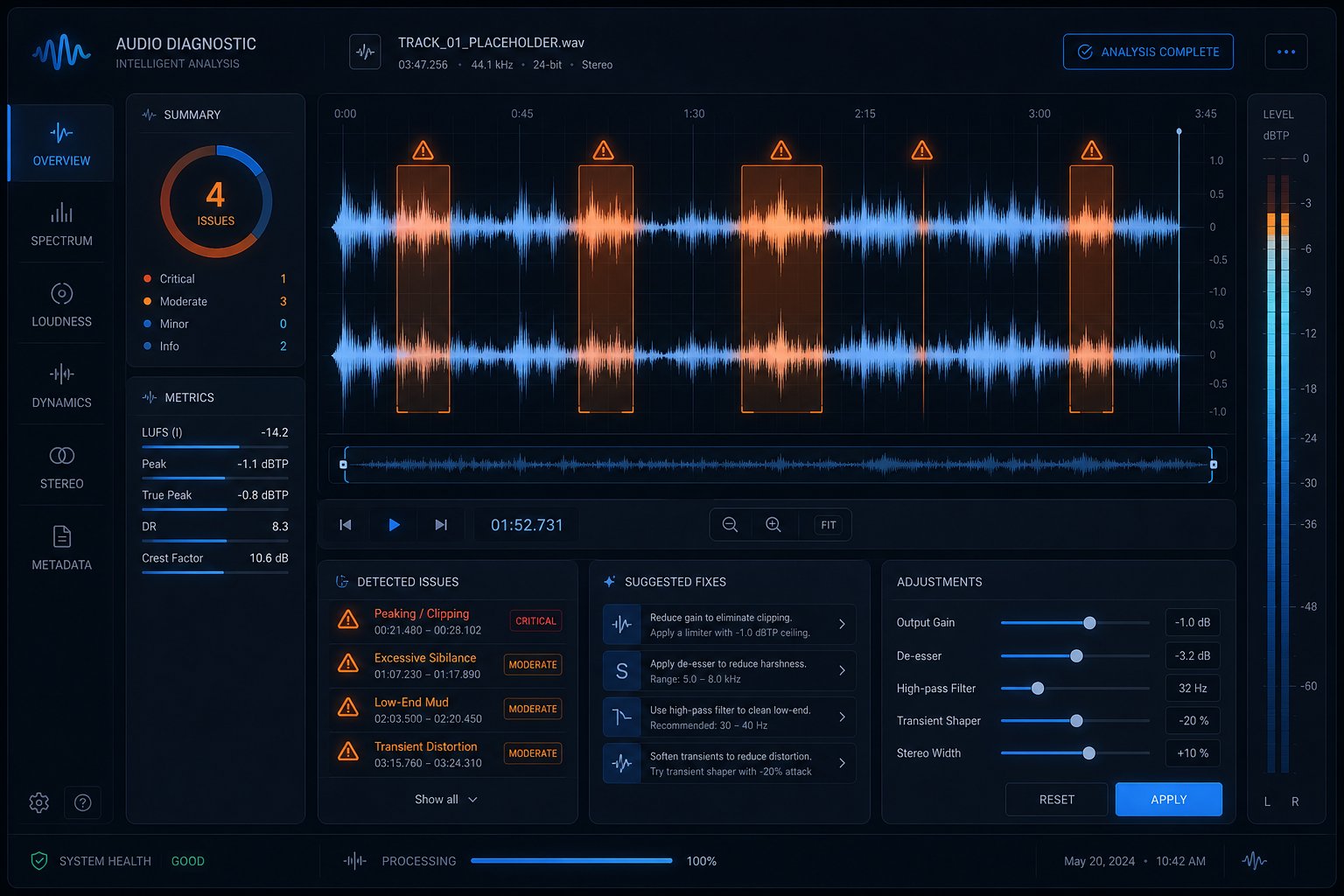1344x896 pixels.
Task: Open the Metadata section
Action: (61, 548)
